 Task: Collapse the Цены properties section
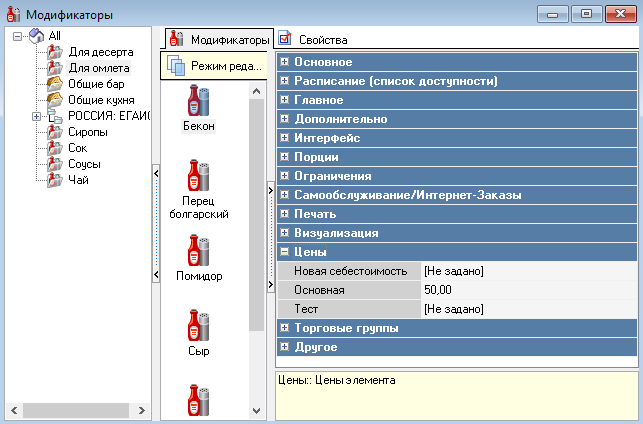[x=285, y=253]
